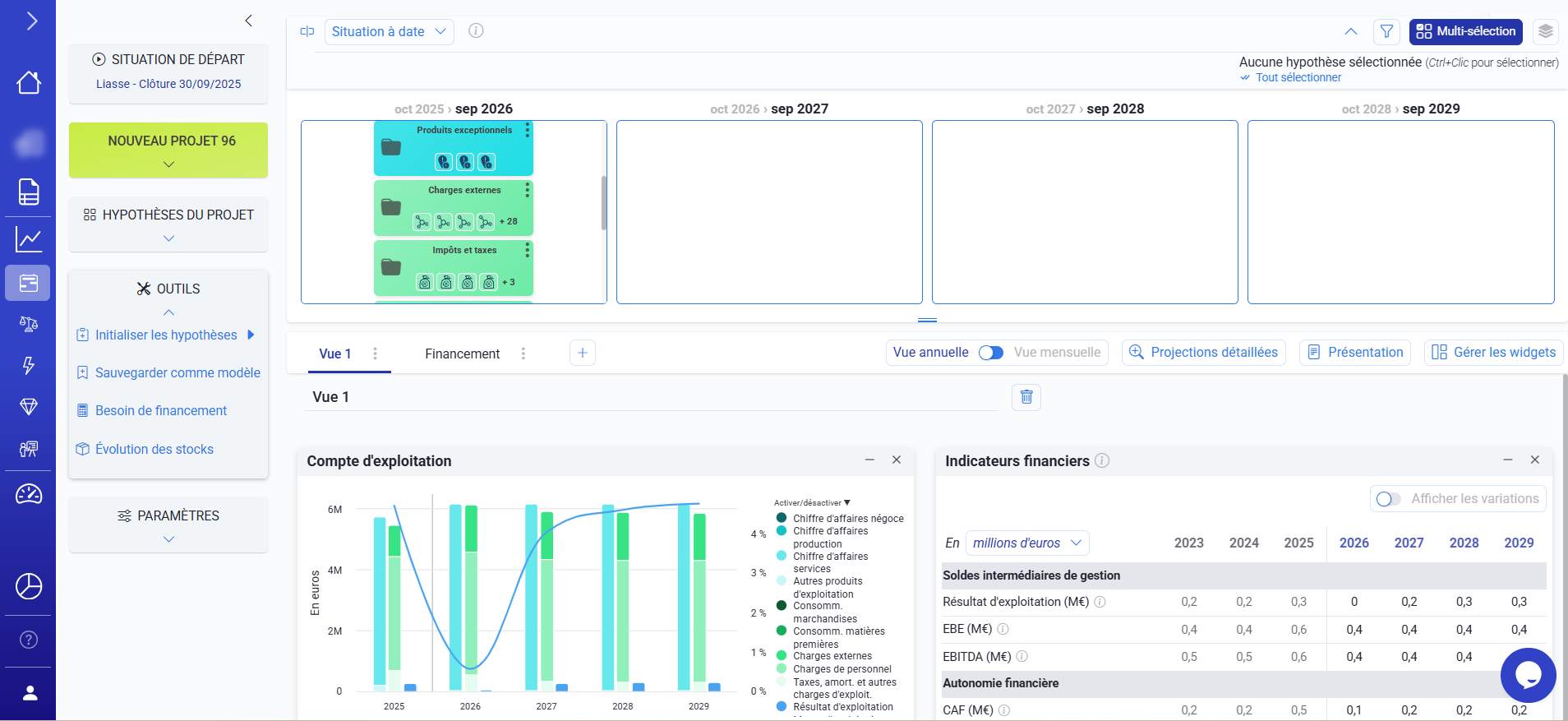
Task: Click info icon beside Indicateurs financiers
Action: tap(1102, 460)
